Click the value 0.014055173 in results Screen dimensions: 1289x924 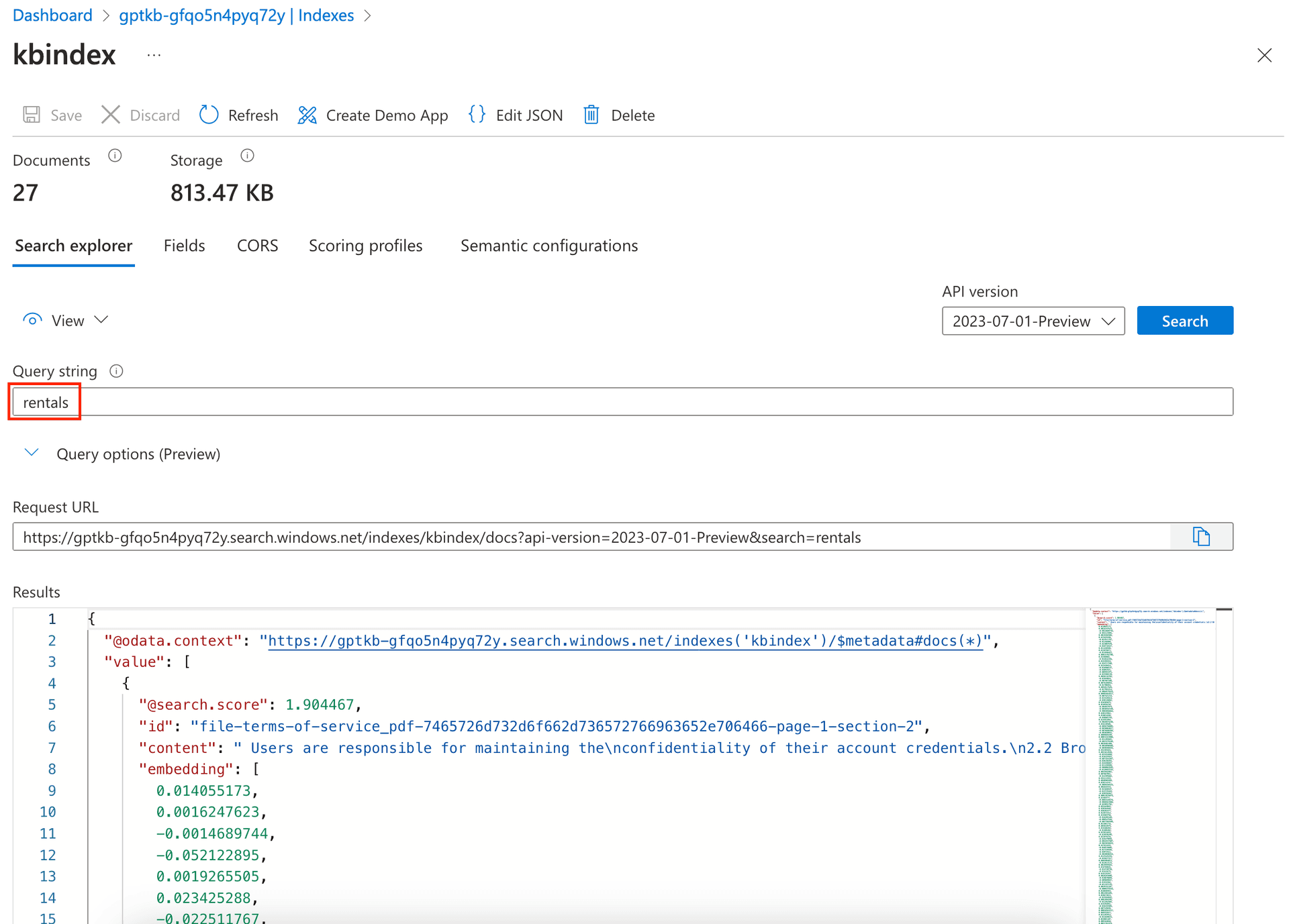point(203,790)
